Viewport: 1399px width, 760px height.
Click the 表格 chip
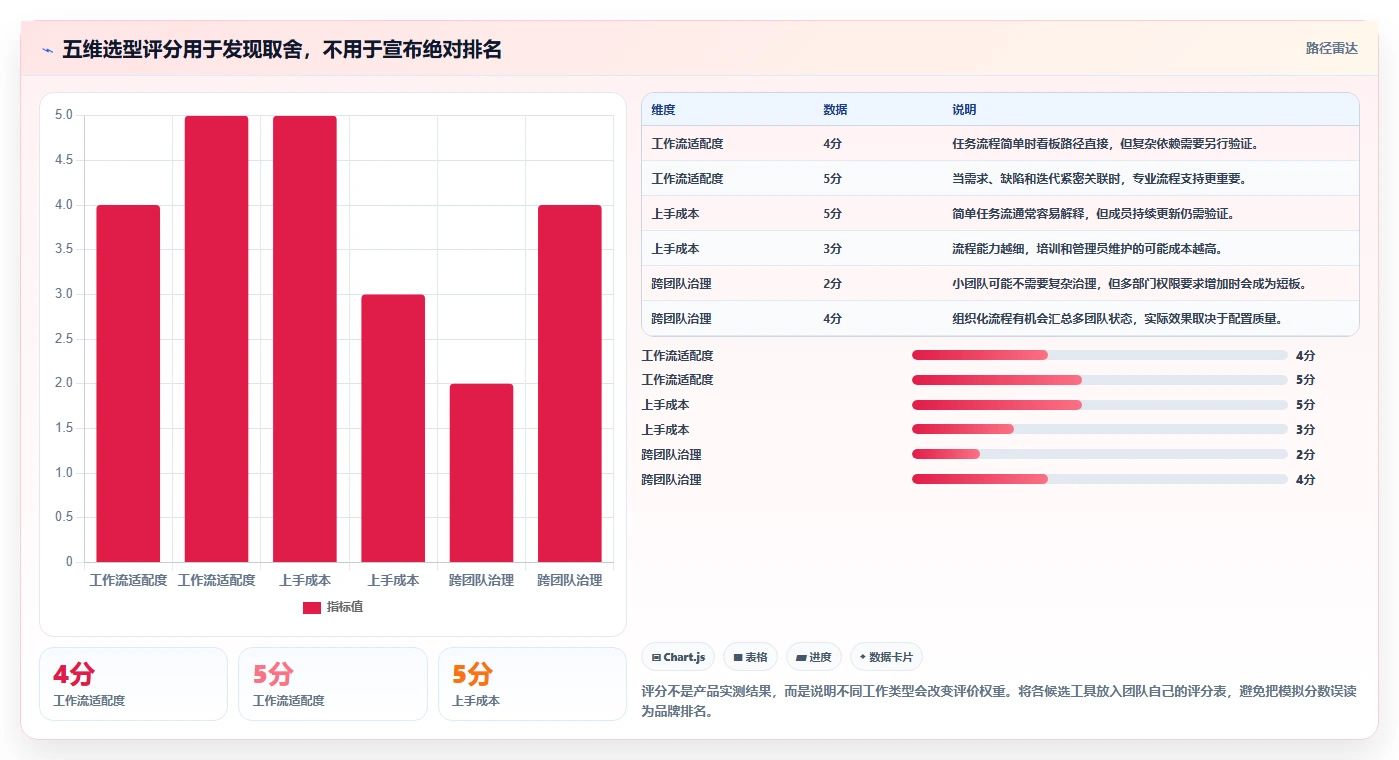click(x=750, y=657)
